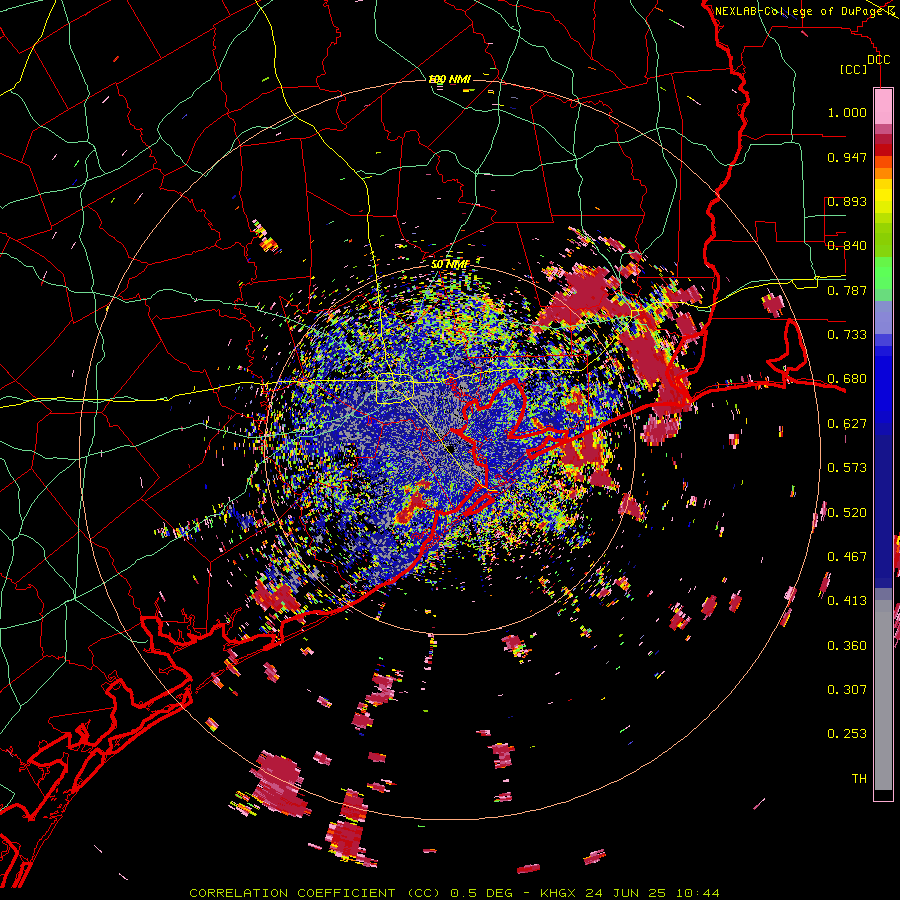This screenshot has height=900, width=900.
Task: Pick the bright green swatch on the color bar
Action: [x=883, y=273]
